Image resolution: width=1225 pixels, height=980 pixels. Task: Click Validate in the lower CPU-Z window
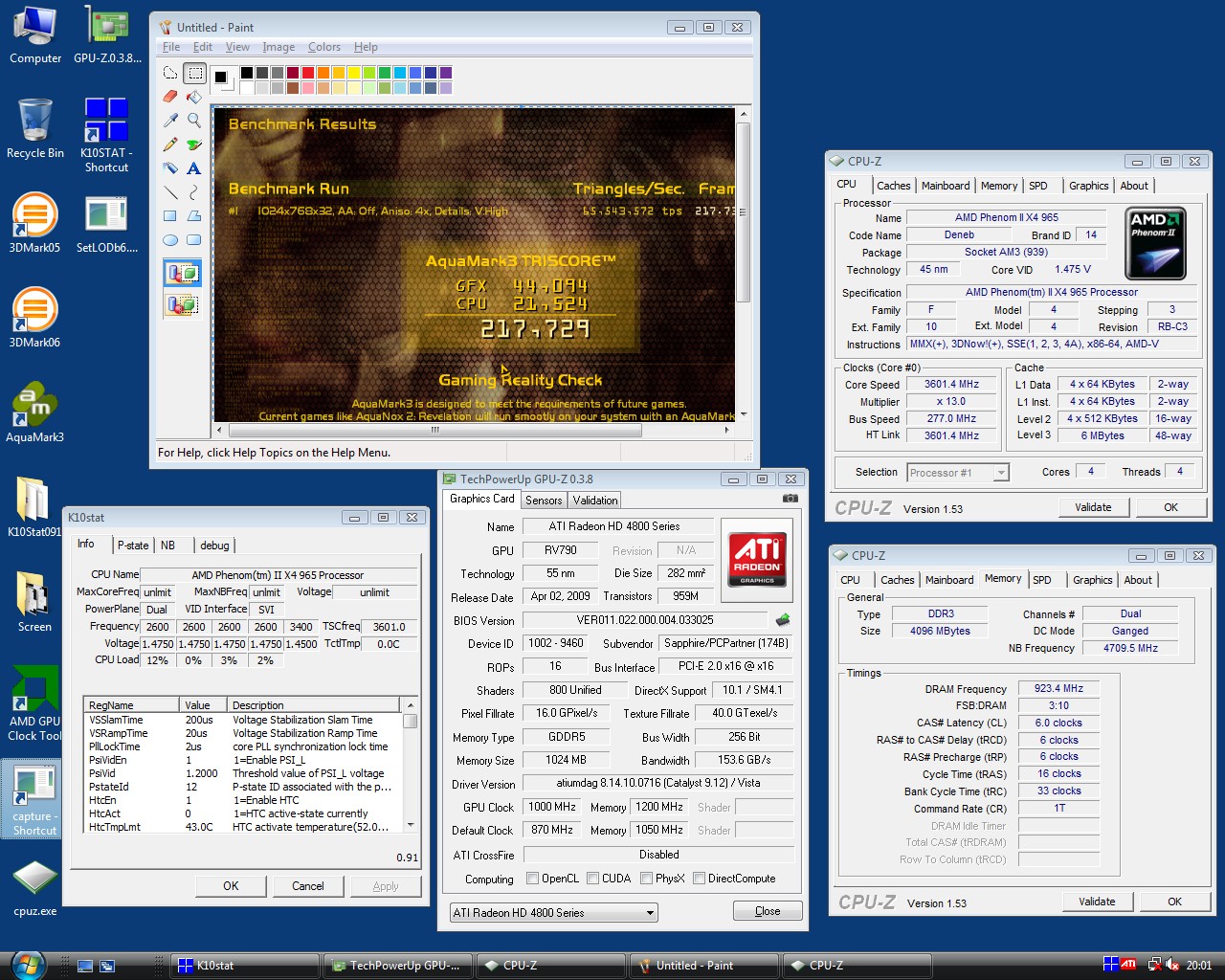pyautogui.click(x=1097, y=902)
